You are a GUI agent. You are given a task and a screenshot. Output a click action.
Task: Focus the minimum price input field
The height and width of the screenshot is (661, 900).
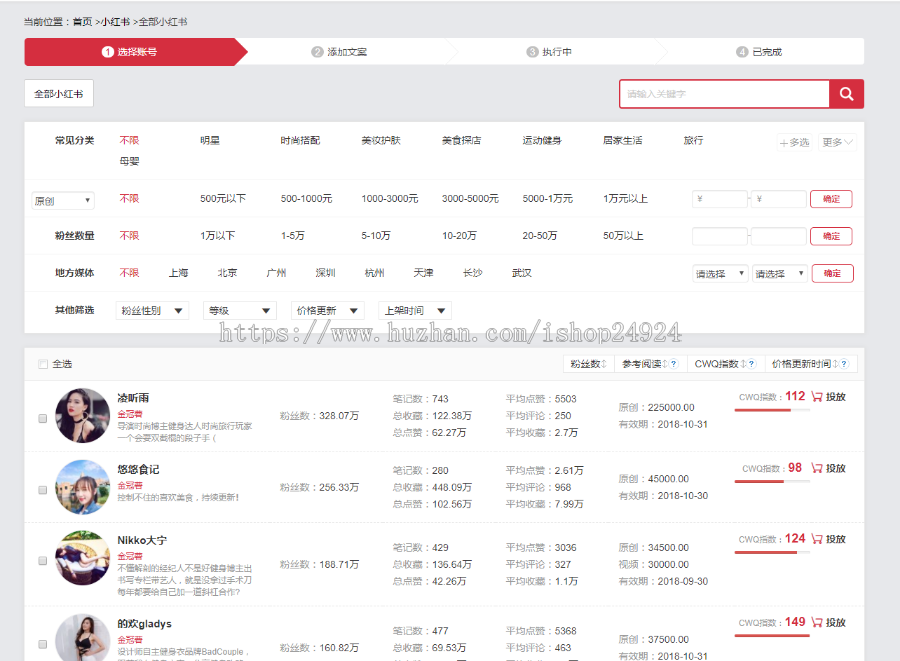click(720, 199)
